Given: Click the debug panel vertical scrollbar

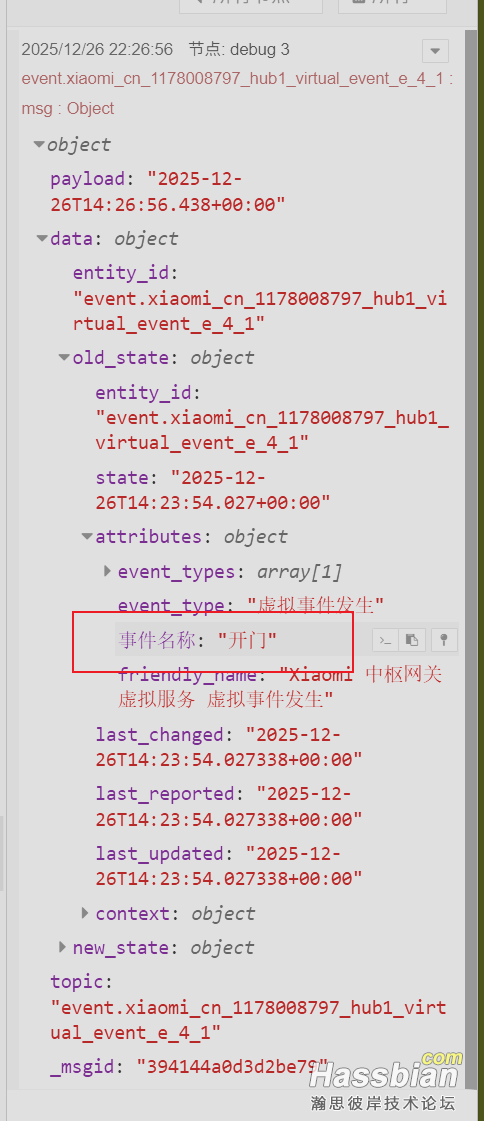Looking at the screenshot, I should point(471,558).
